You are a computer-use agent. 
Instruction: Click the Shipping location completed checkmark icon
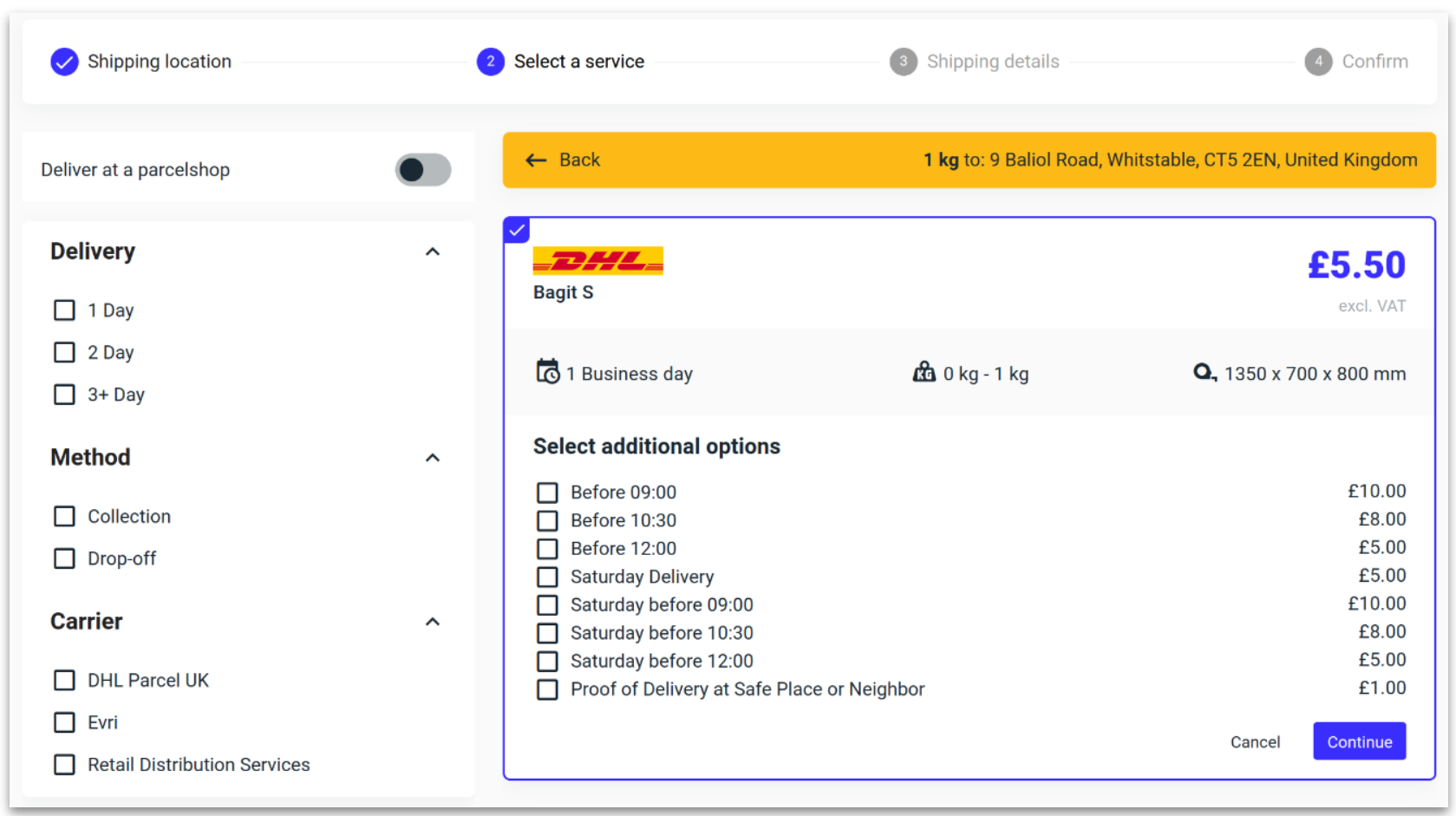click(x=64, y=62)
